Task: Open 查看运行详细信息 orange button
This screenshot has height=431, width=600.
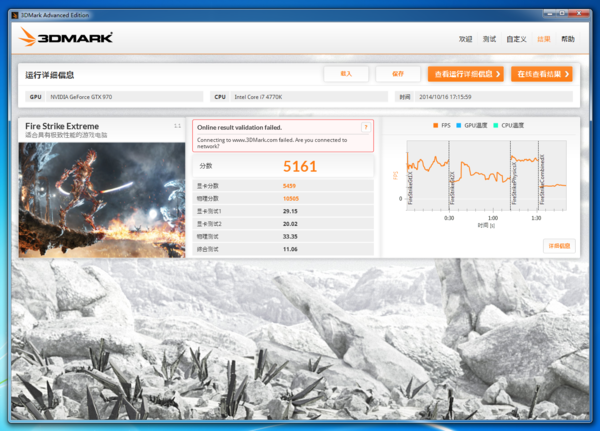Action: [466, 74]
